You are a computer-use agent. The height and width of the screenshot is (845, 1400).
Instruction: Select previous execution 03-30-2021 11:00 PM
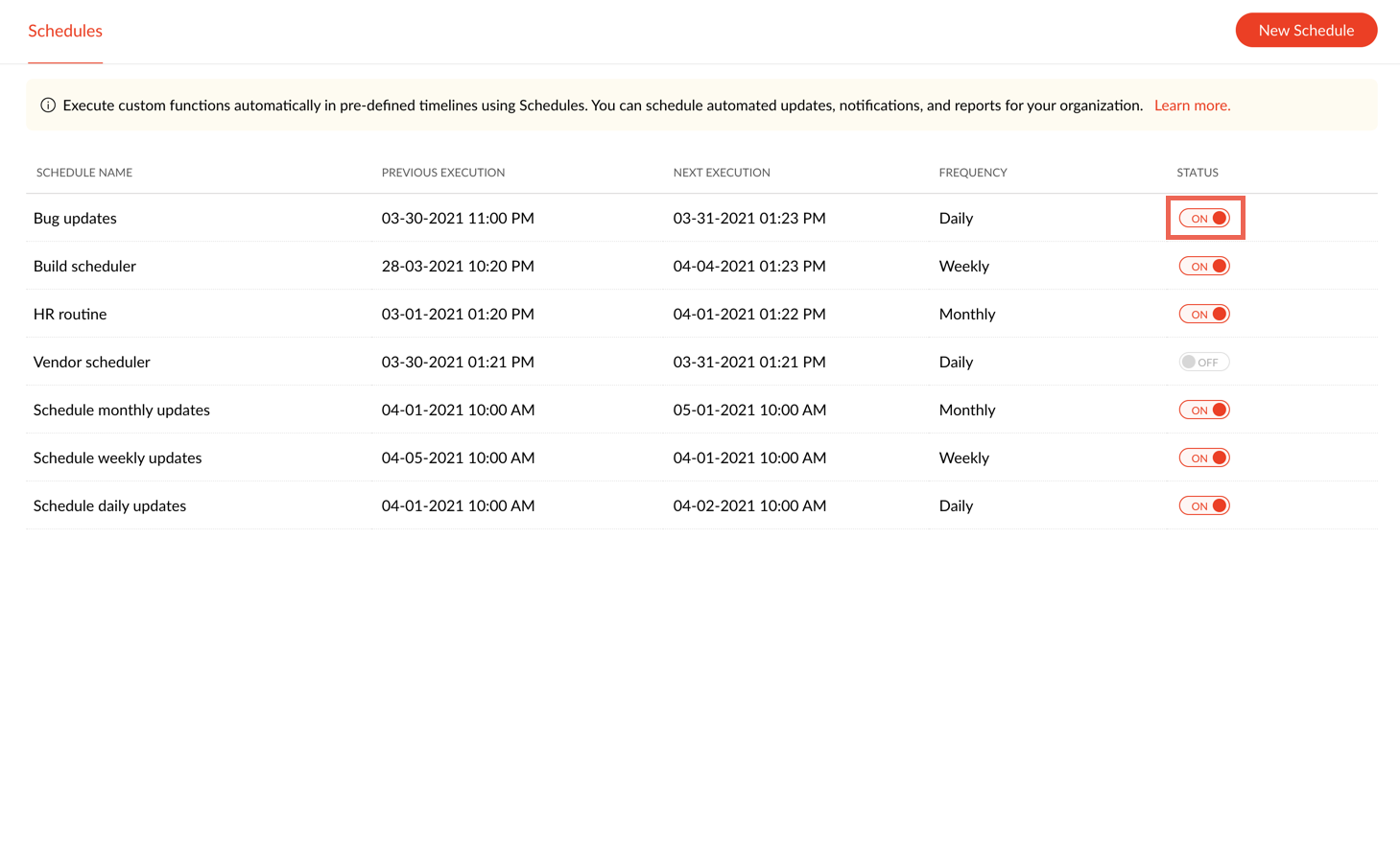coord(458,219)
